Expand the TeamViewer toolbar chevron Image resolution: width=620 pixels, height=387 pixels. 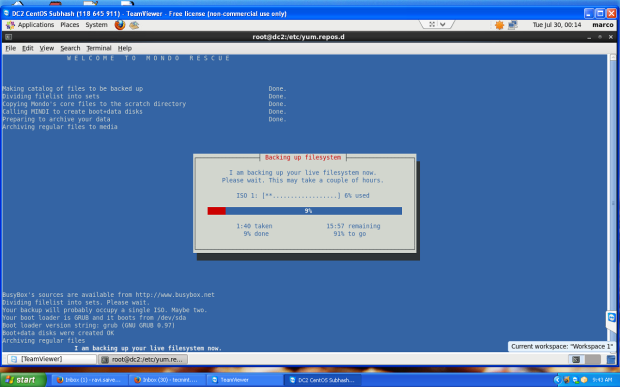443,25
